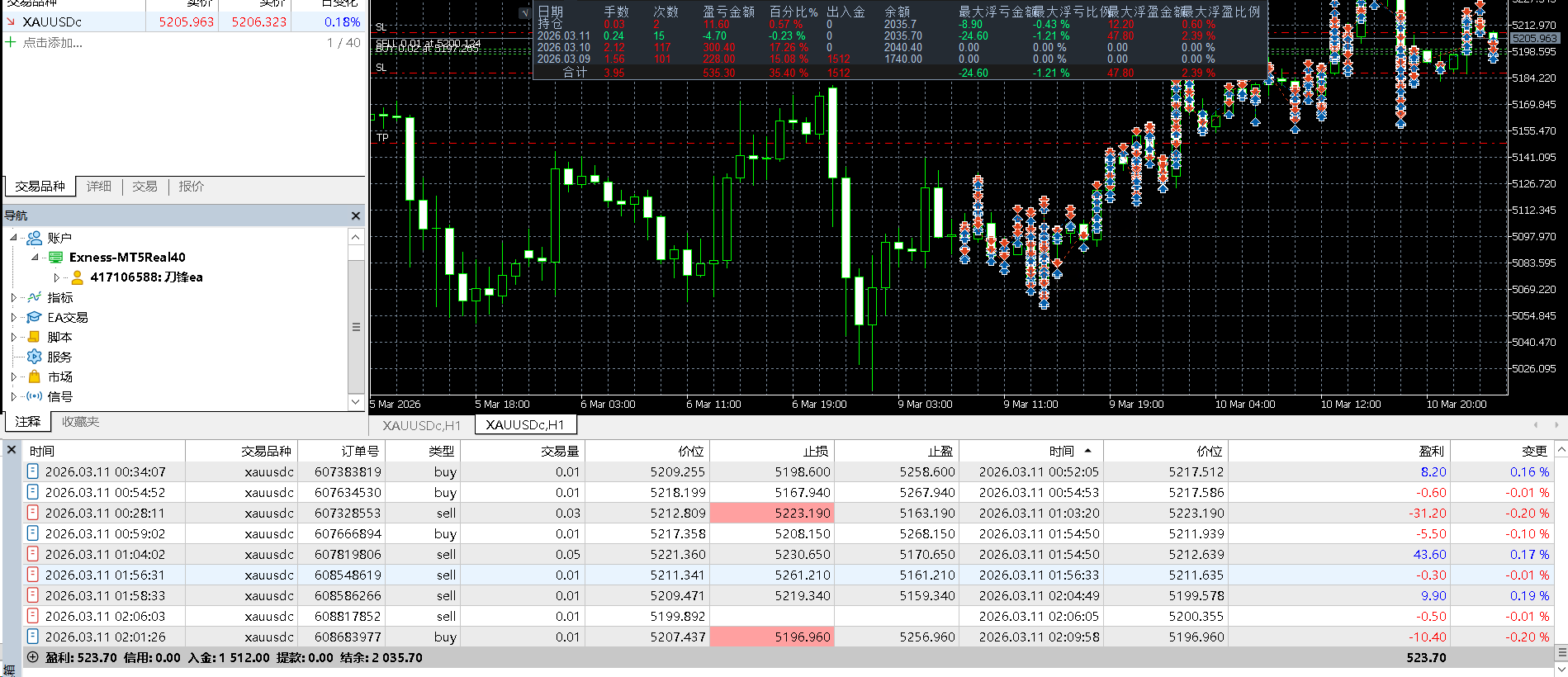Click the Navigator scrollbar up arrow
The height and width of the screenshot is (677, 1568).
tap(356, 237)
